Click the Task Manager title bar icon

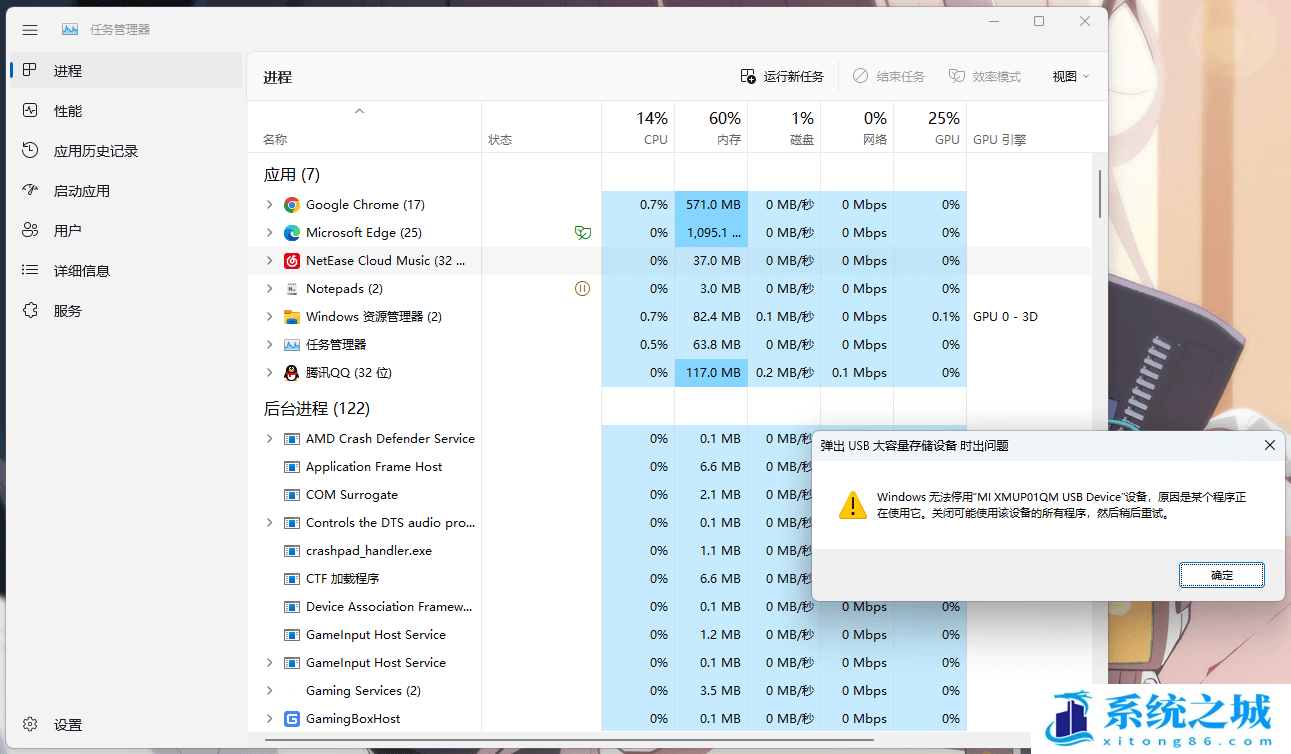tap(69, 30)
